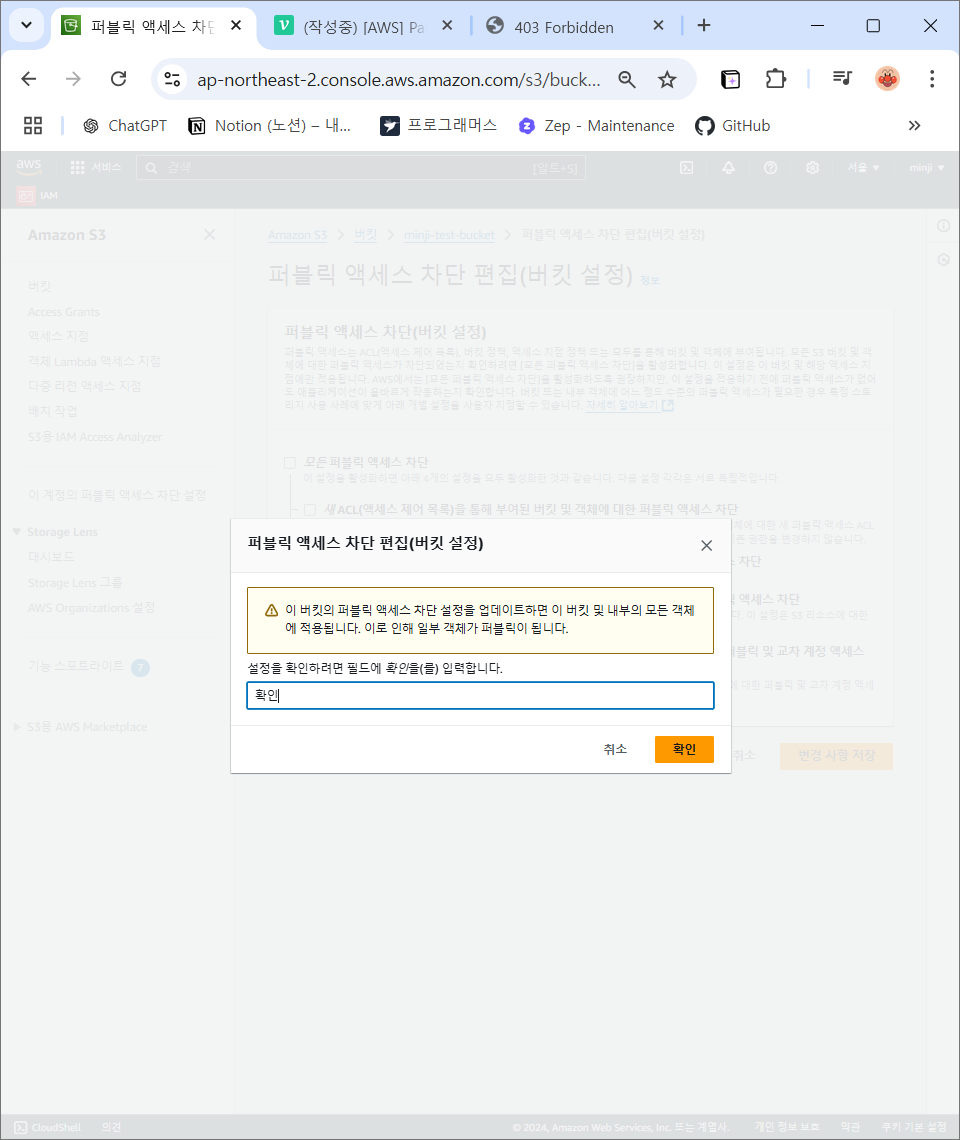
Task: Click the orange 확인 button
Action: click(x=684, y=749)
